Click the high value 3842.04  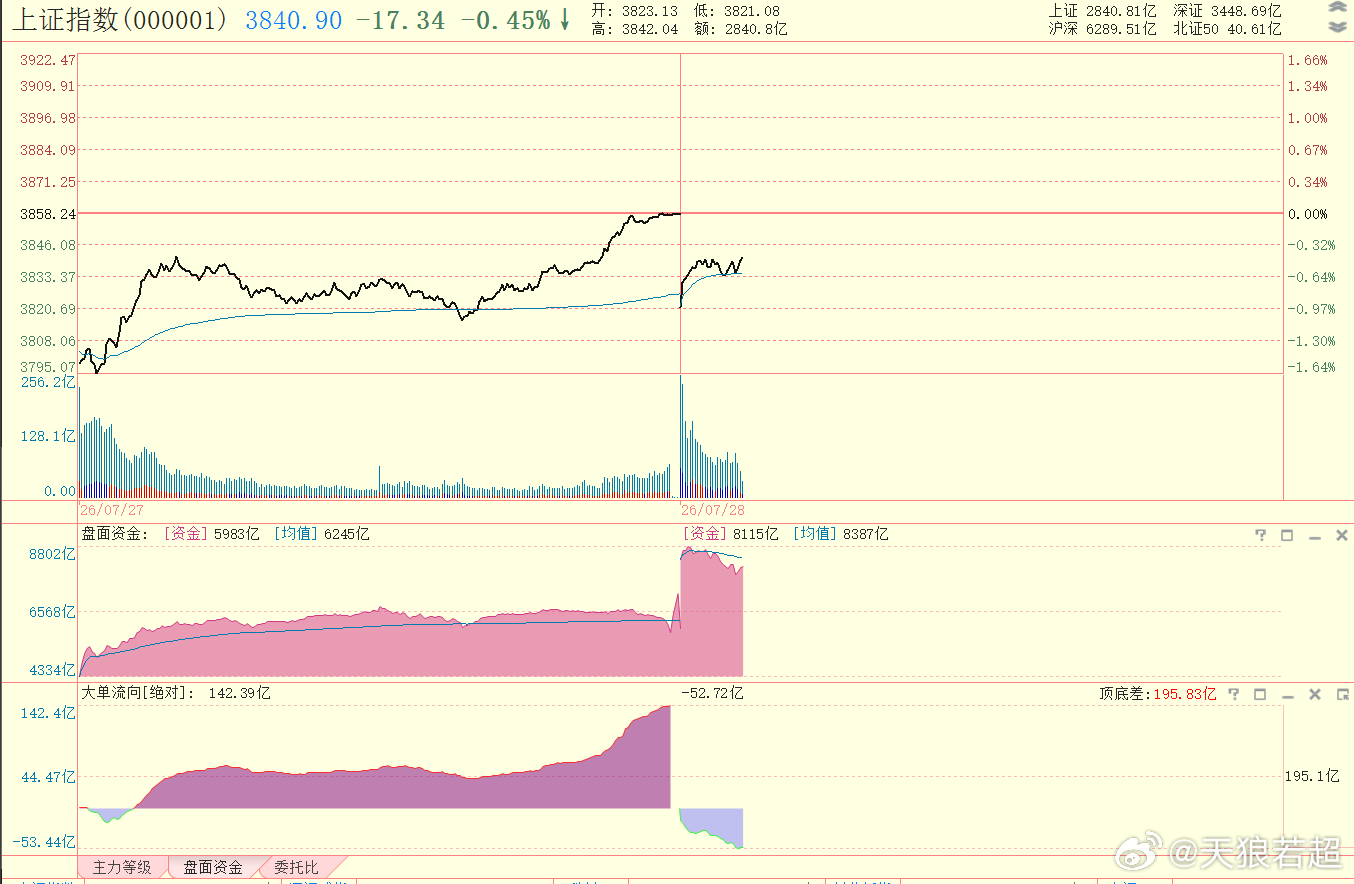649,29
